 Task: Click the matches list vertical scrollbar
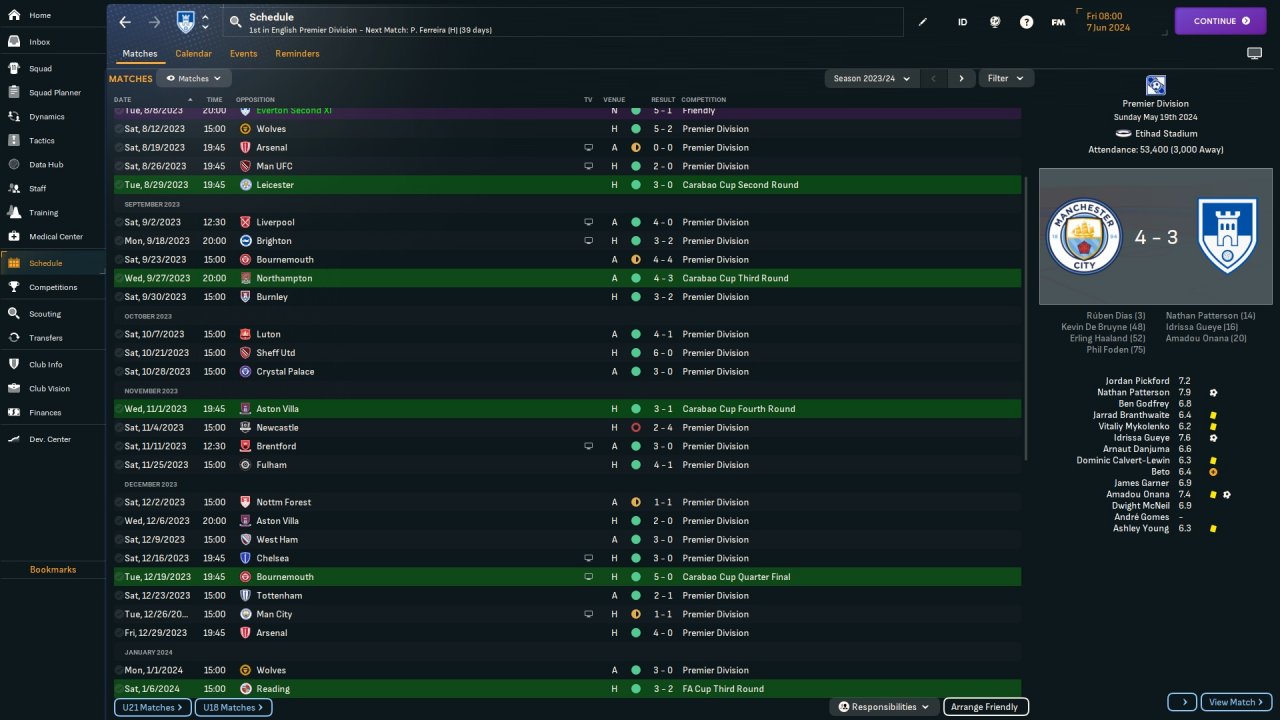(x=1026, y=320)
